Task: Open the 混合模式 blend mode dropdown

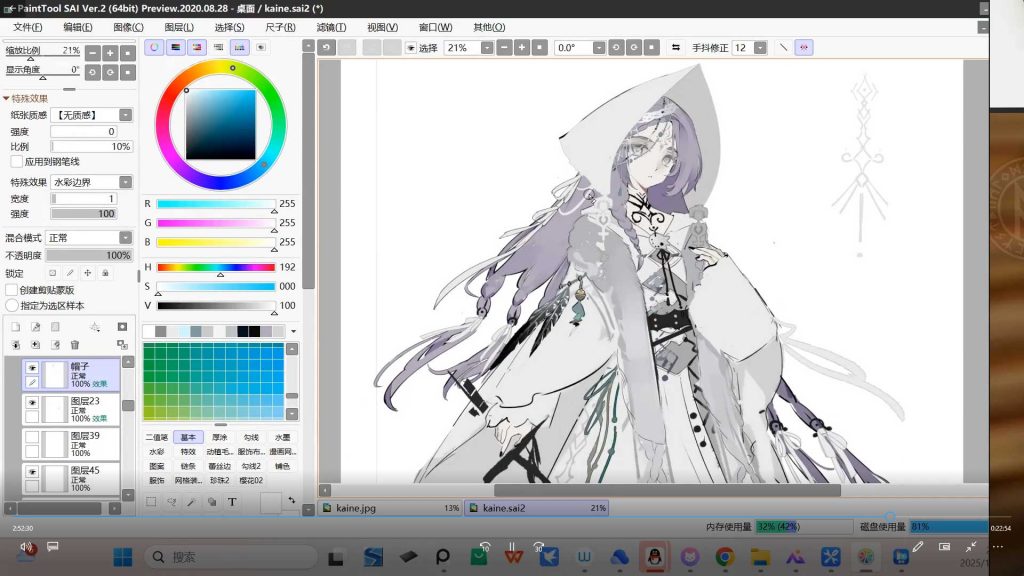Action: 125,238
